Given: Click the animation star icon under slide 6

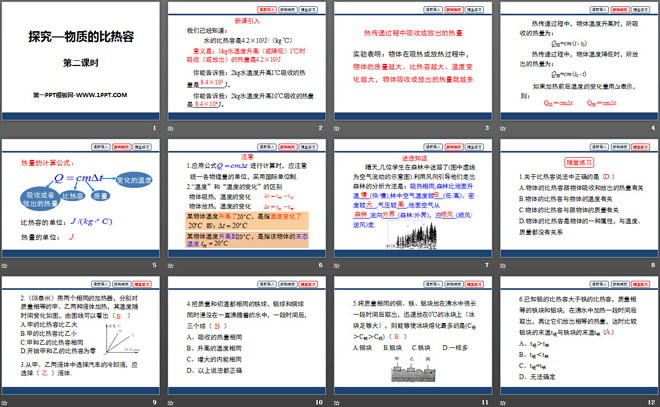Looking at the screenshot, I should 170,266.
